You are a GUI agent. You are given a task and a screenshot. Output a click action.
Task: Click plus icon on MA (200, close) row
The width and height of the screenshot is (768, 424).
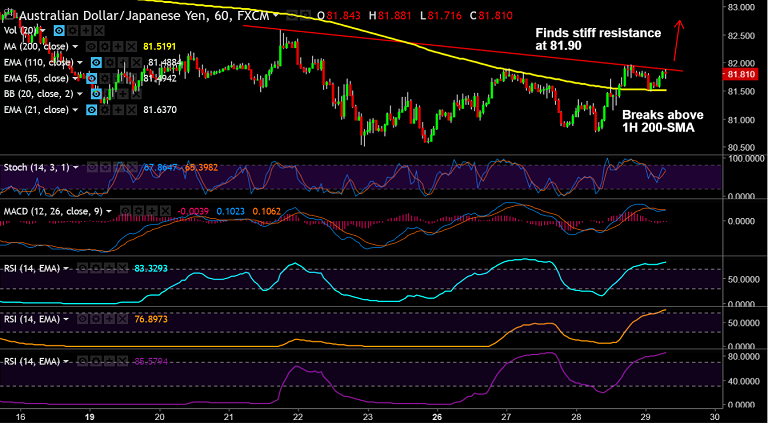click(x=118, y=47)
